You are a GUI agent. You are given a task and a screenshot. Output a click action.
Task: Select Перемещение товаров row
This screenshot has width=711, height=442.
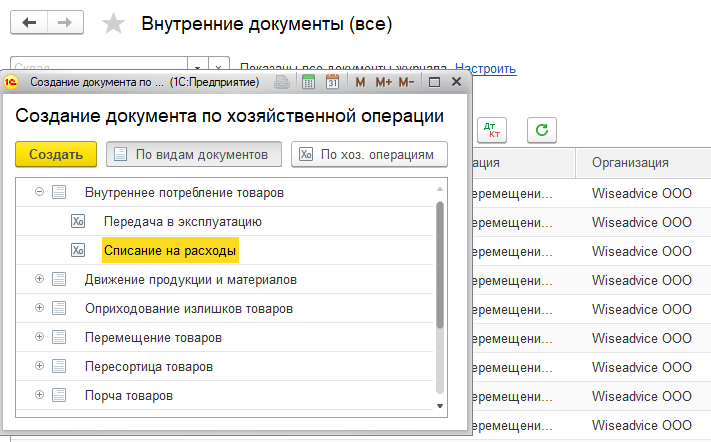point(225,337)
